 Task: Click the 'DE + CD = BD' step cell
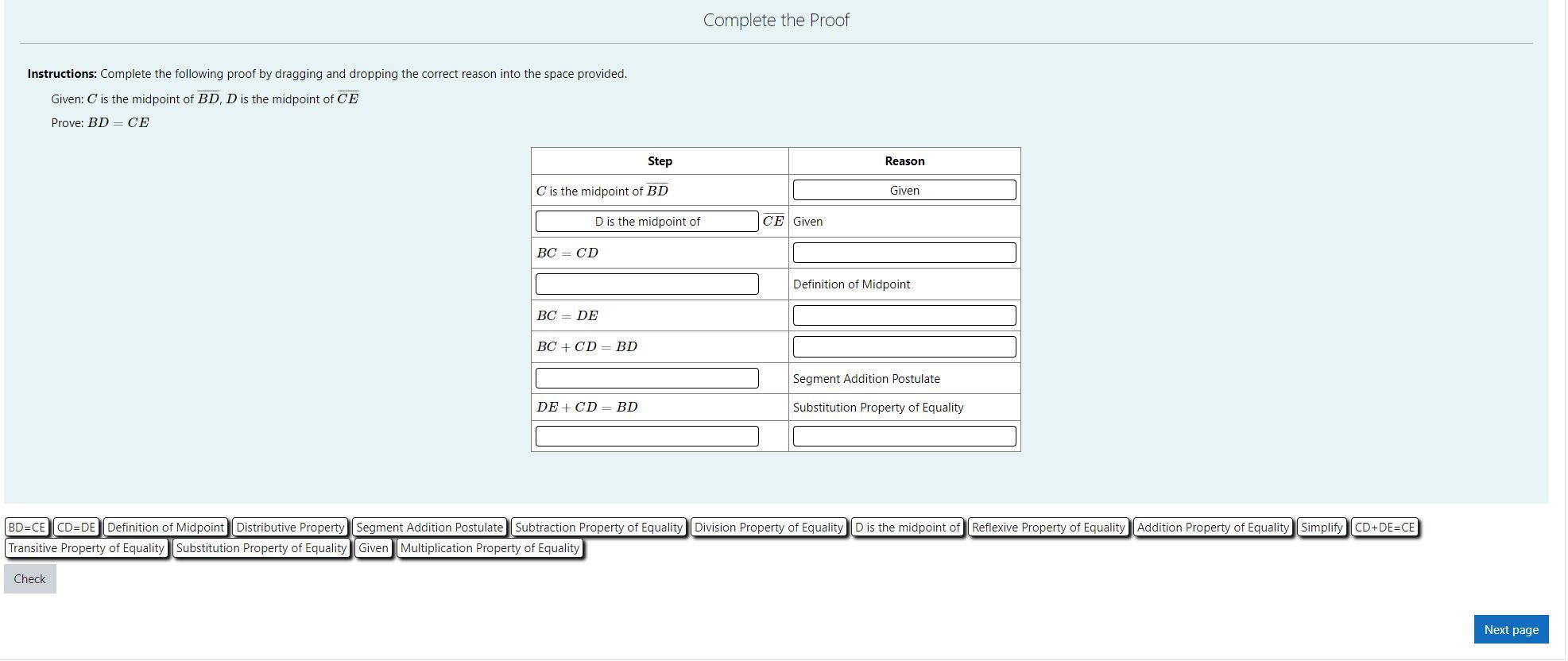tap(660, 407)
